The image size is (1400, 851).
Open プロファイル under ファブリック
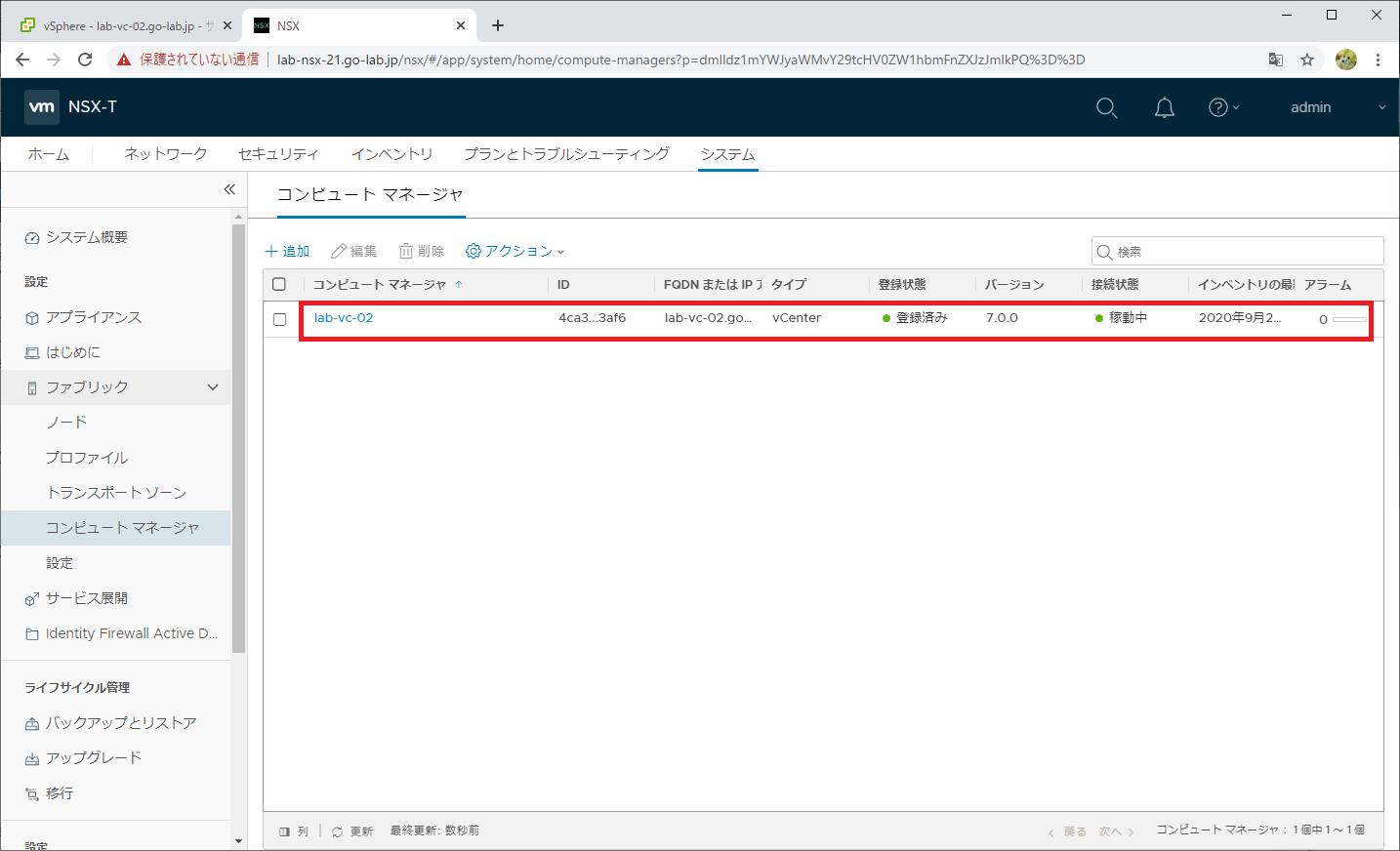[x=87, y=458]
